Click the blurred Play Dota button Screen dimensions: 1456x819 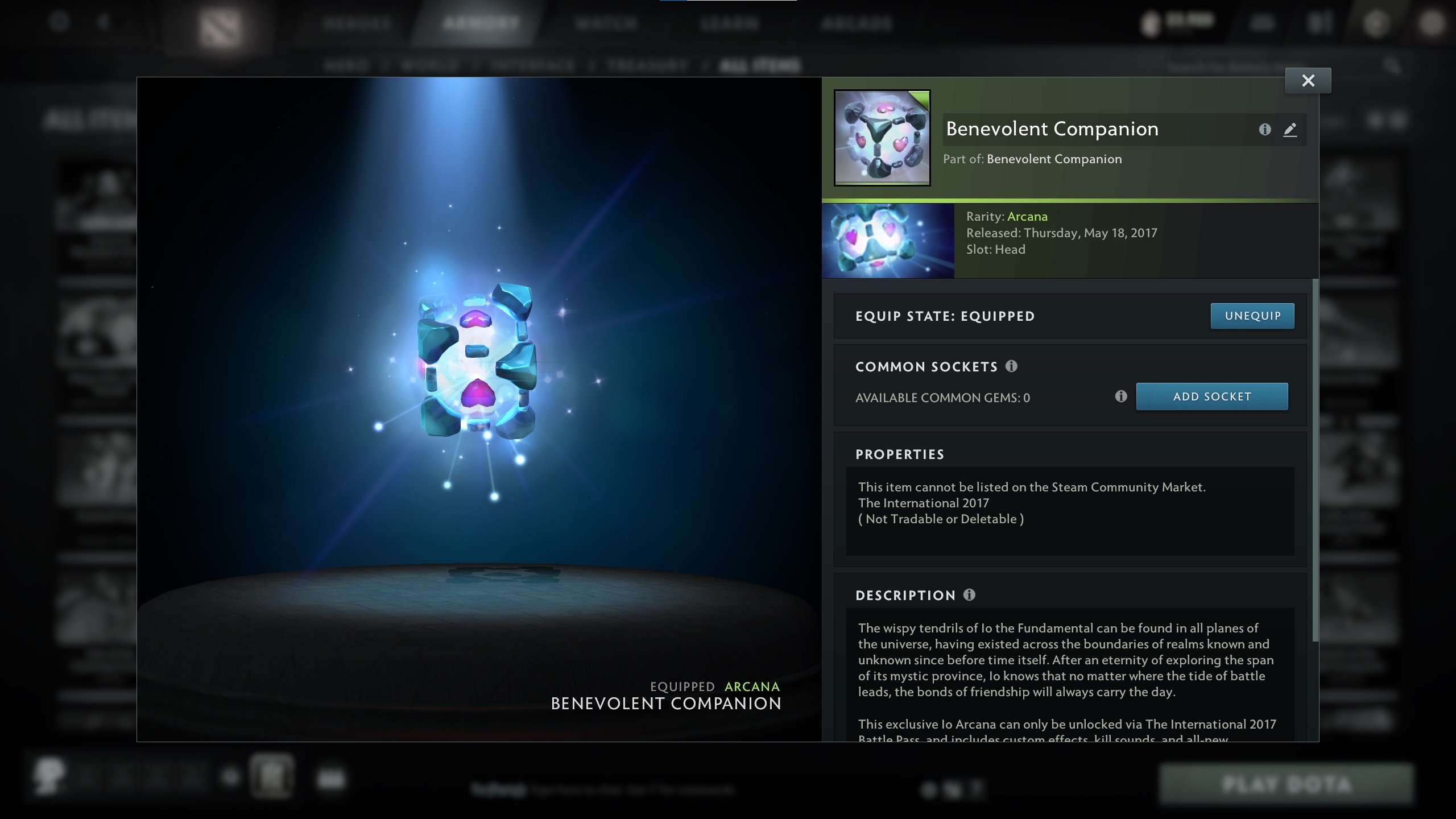pyautogui.click(x=1287, y=784)
